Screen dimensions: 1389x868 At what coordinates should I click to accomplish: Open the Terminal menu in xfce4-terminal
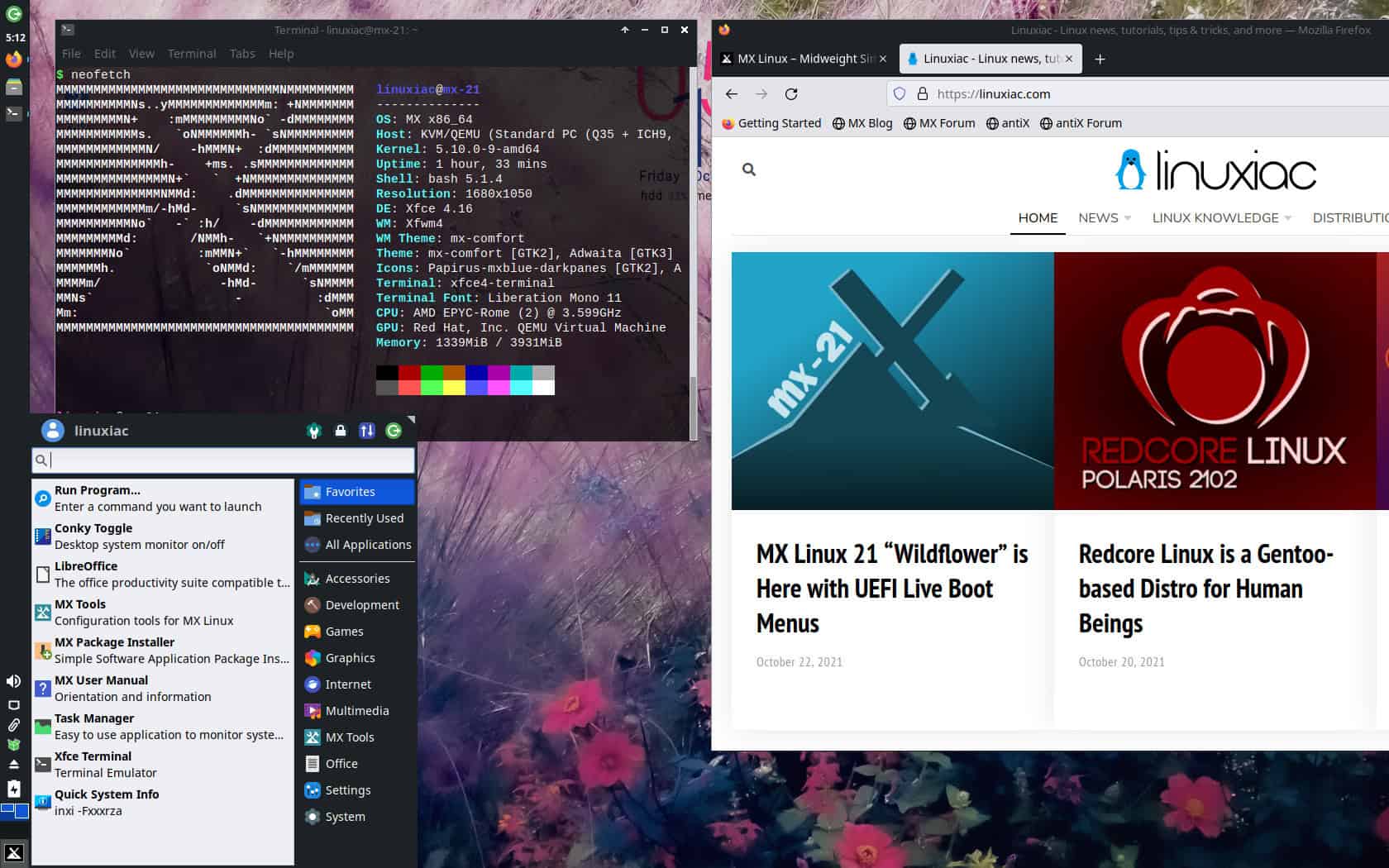point(191,53)
